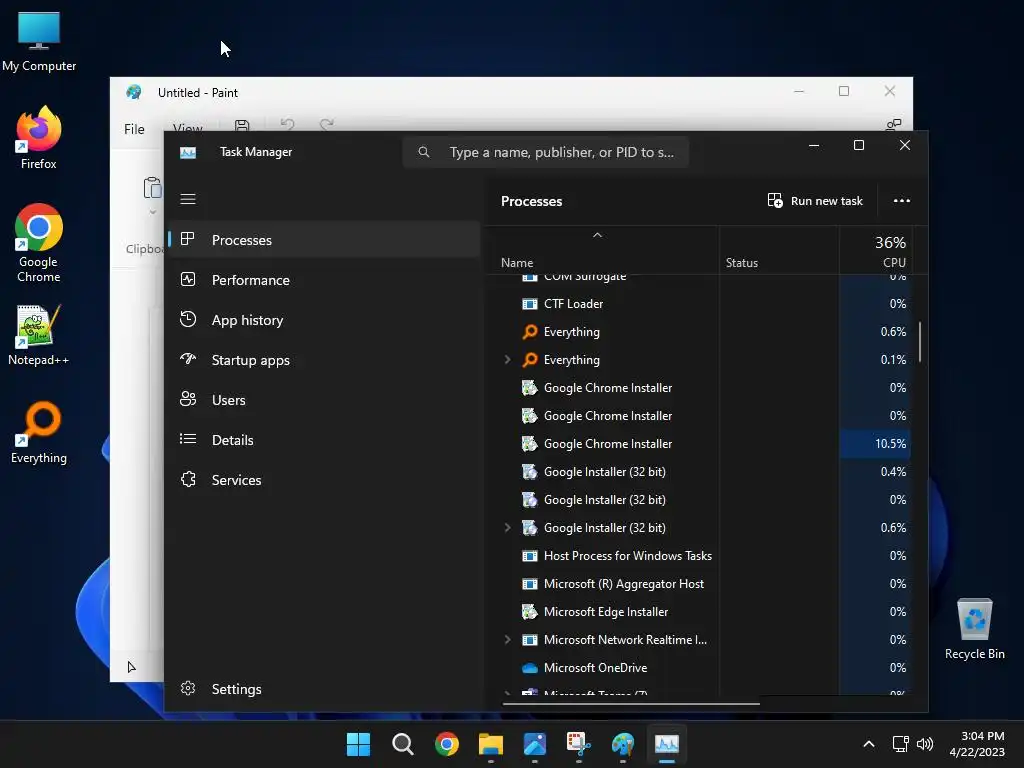Open the File menu in Paint

134,129
